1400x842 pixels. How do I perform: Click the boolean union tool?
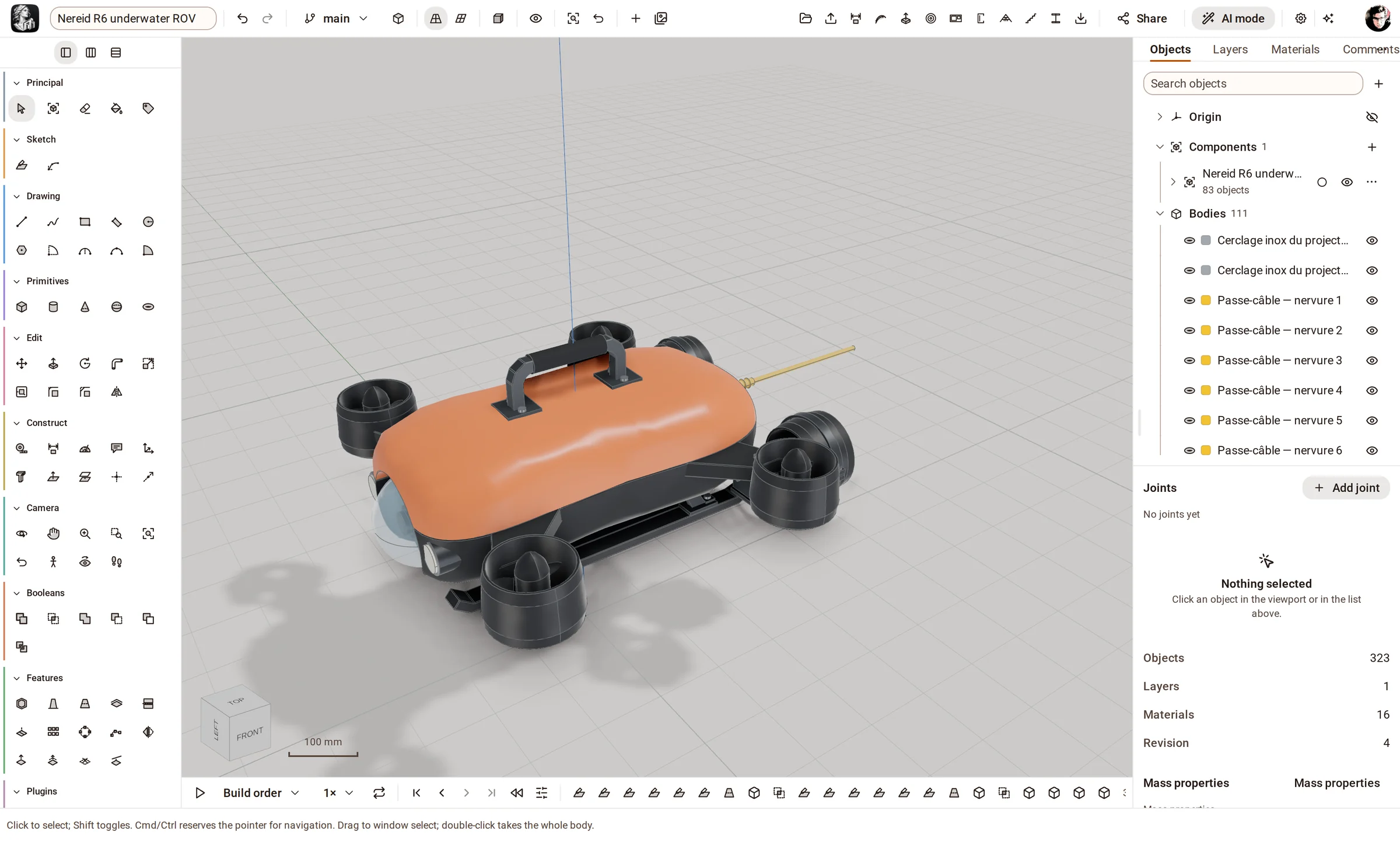22,619
